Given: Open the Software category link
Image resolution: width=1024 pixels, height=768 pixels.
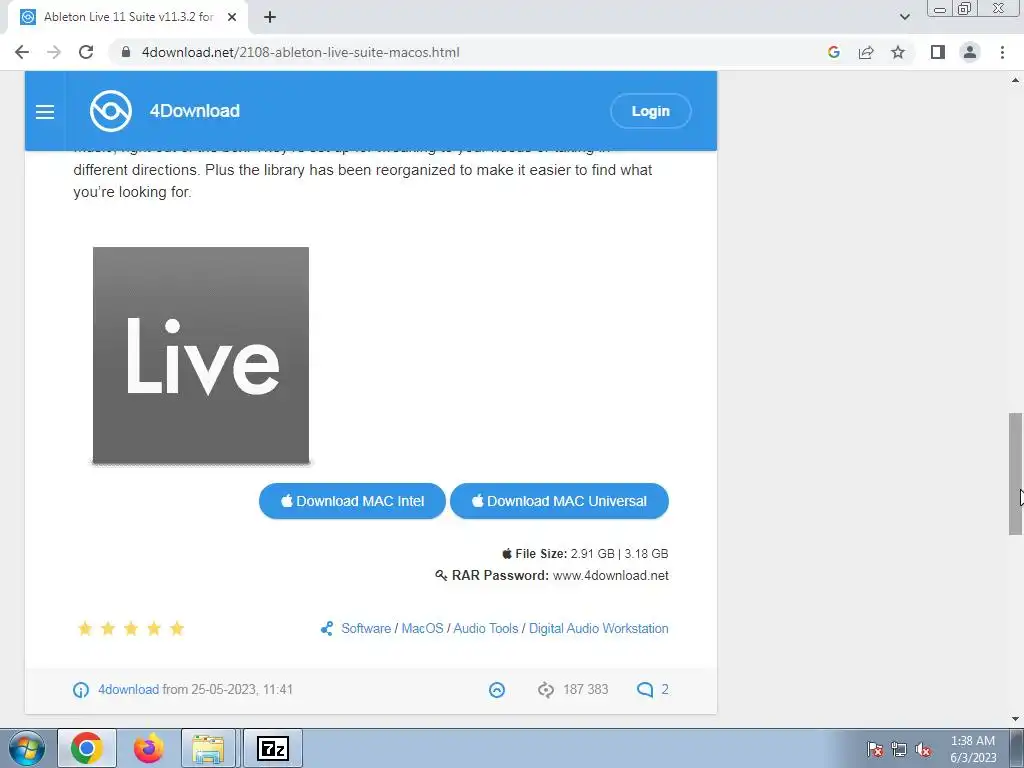Looking at the screenshot, I should click(366, 628).
